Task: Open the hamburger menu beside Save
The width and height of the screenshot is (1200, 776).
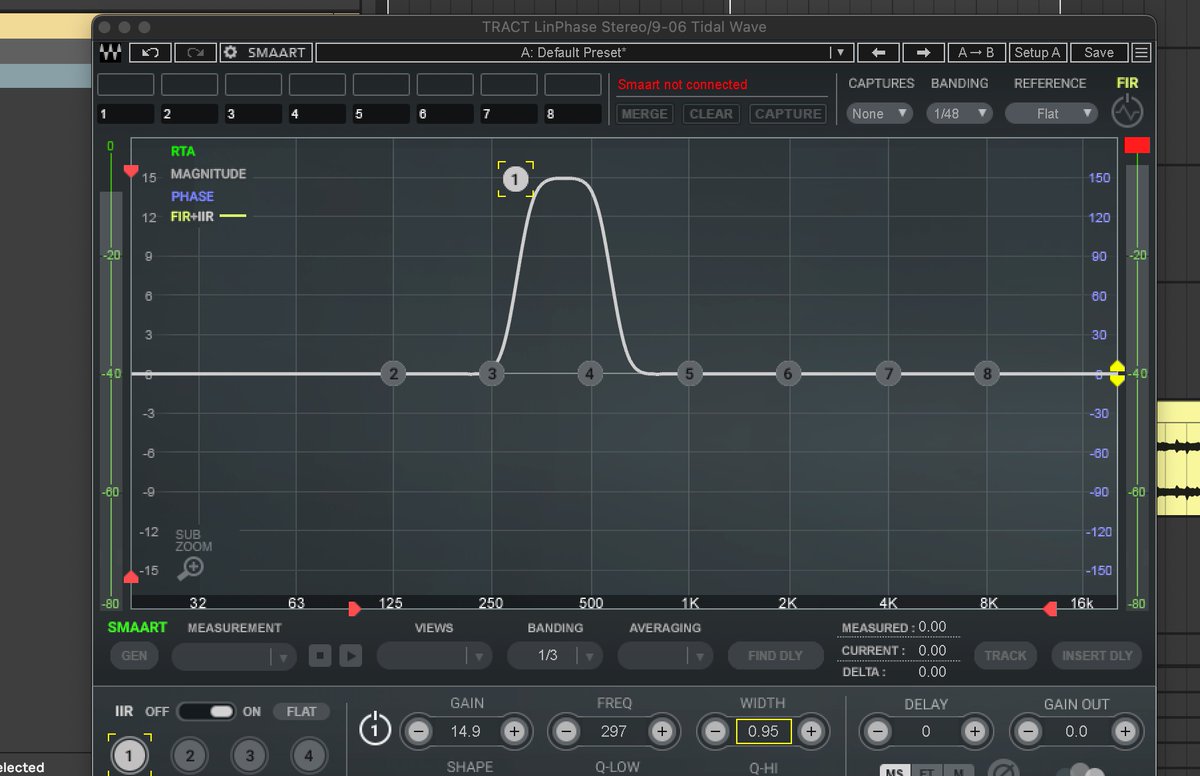Action: pyautogui.click(x=1141, y=53)
